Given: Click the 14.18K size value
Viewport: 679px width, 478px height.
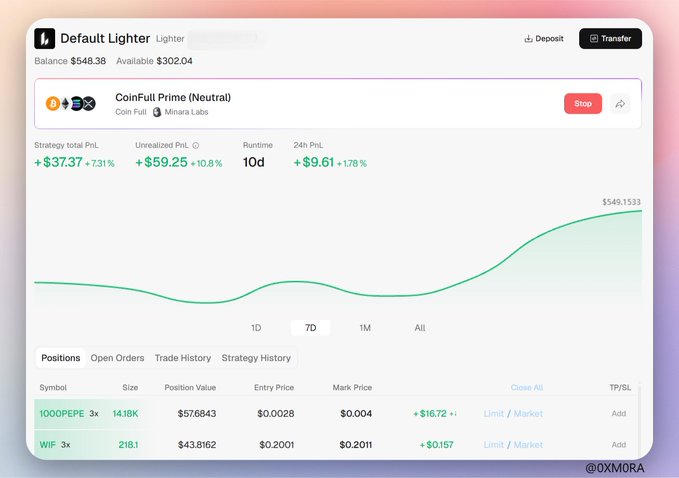Looking at the screenshot, I should [125, 413].
